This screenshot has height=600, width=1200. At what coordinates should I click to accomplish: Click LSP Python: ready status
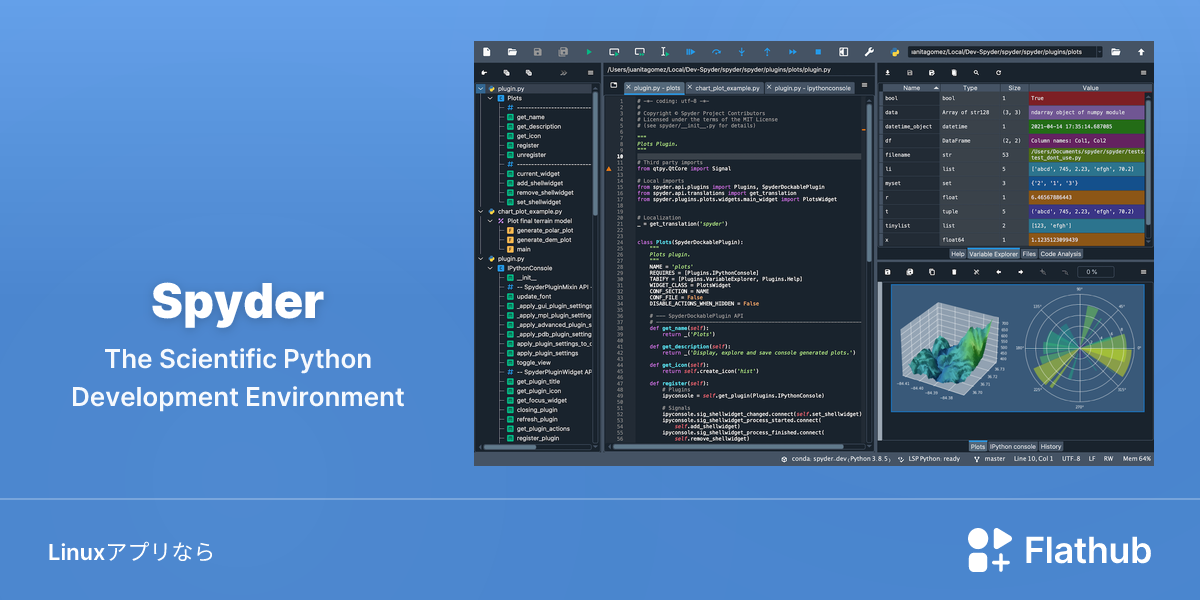tap(930, 459)
